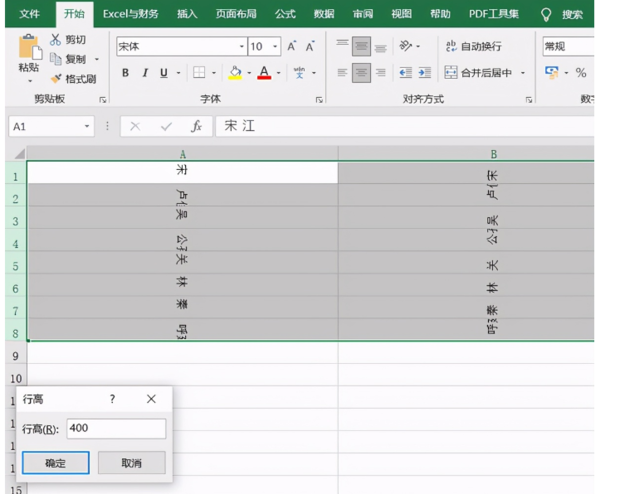Toggle bottom vertical align
The height and width of the screenshot is (494, 620).
coord(381,47)
